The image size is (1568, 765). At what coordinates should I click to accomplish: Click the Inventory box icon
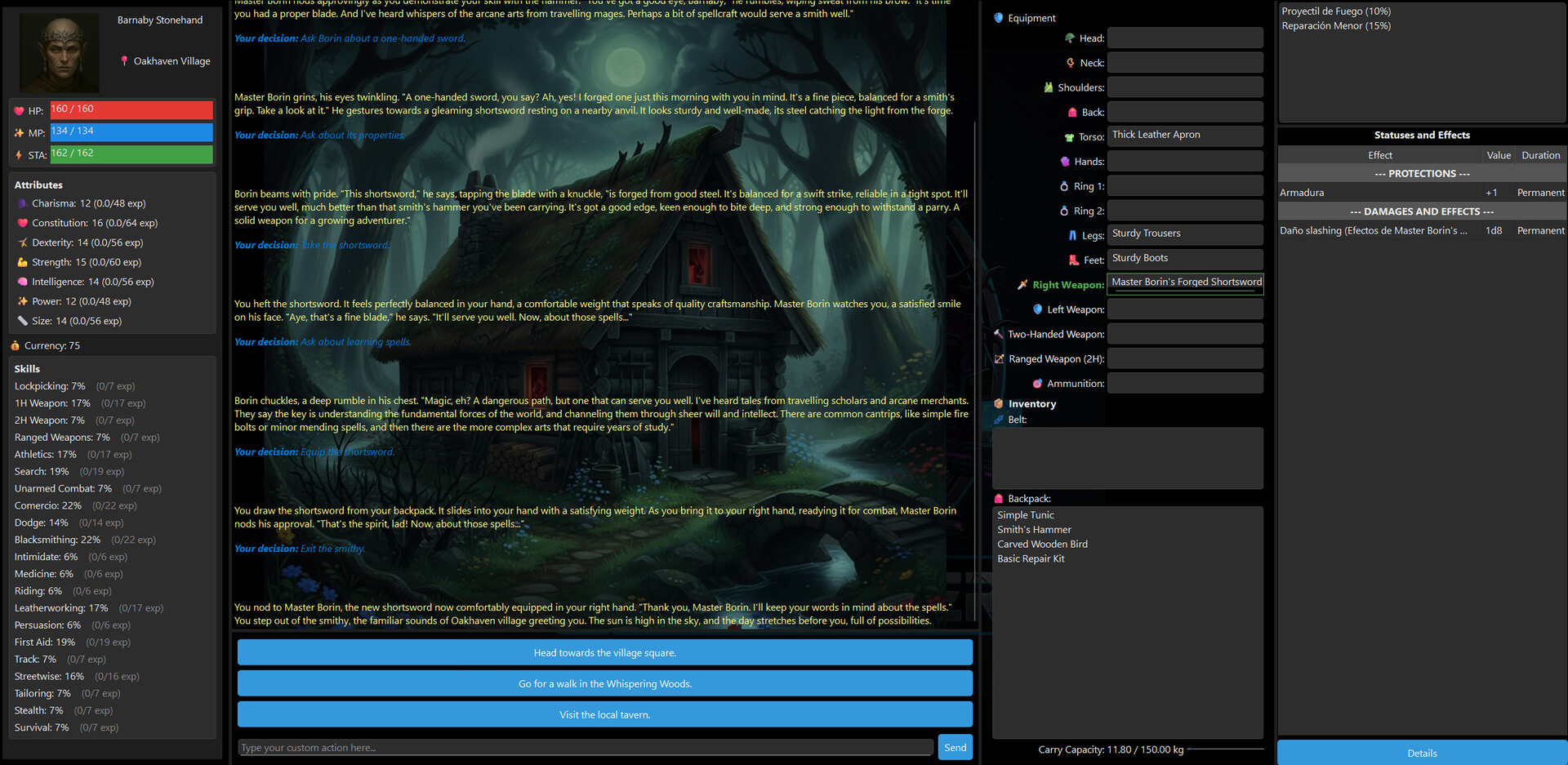(998, 403)
